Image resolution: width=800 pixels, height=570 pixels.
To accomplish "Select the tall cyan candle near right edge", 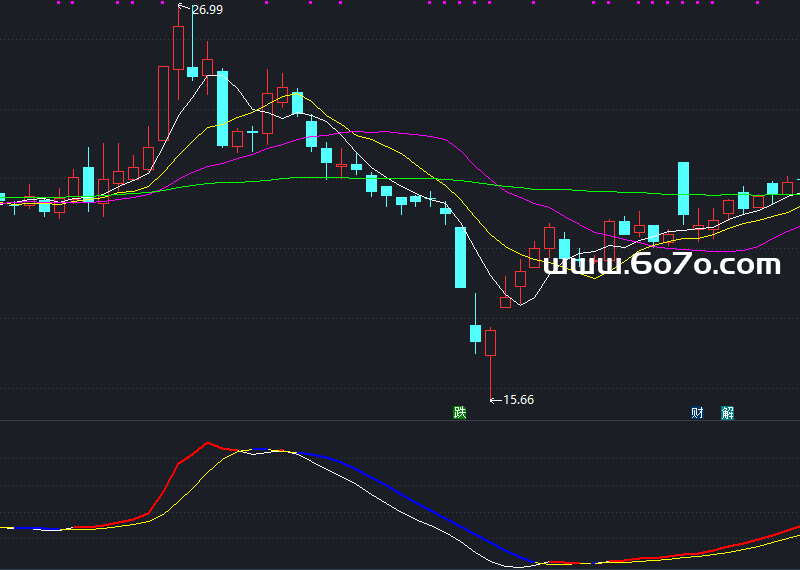I will pyautogui.click(x=684, y=188).
